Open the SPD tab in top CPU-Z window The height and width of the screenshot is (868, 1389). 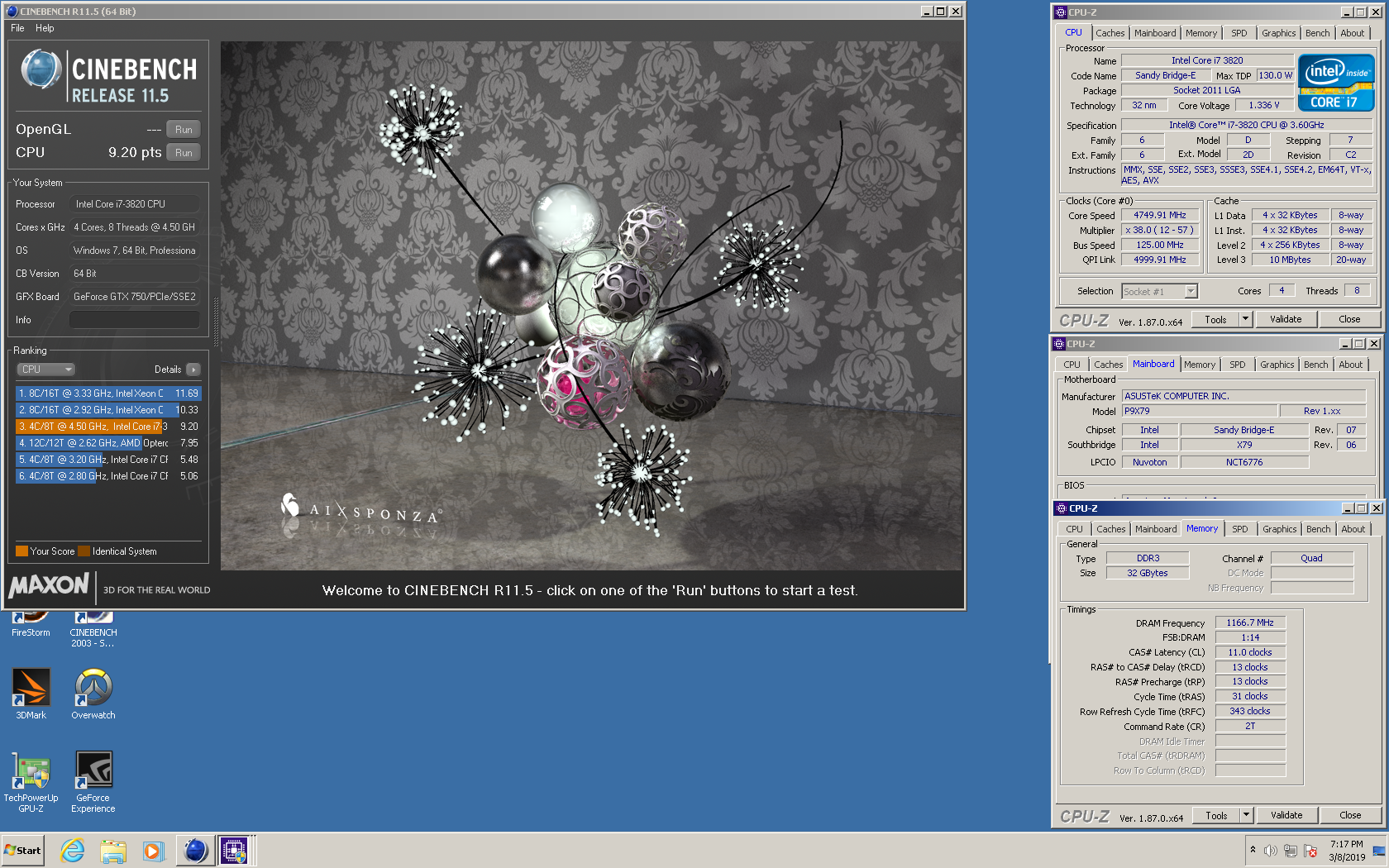pos(1239,33)
